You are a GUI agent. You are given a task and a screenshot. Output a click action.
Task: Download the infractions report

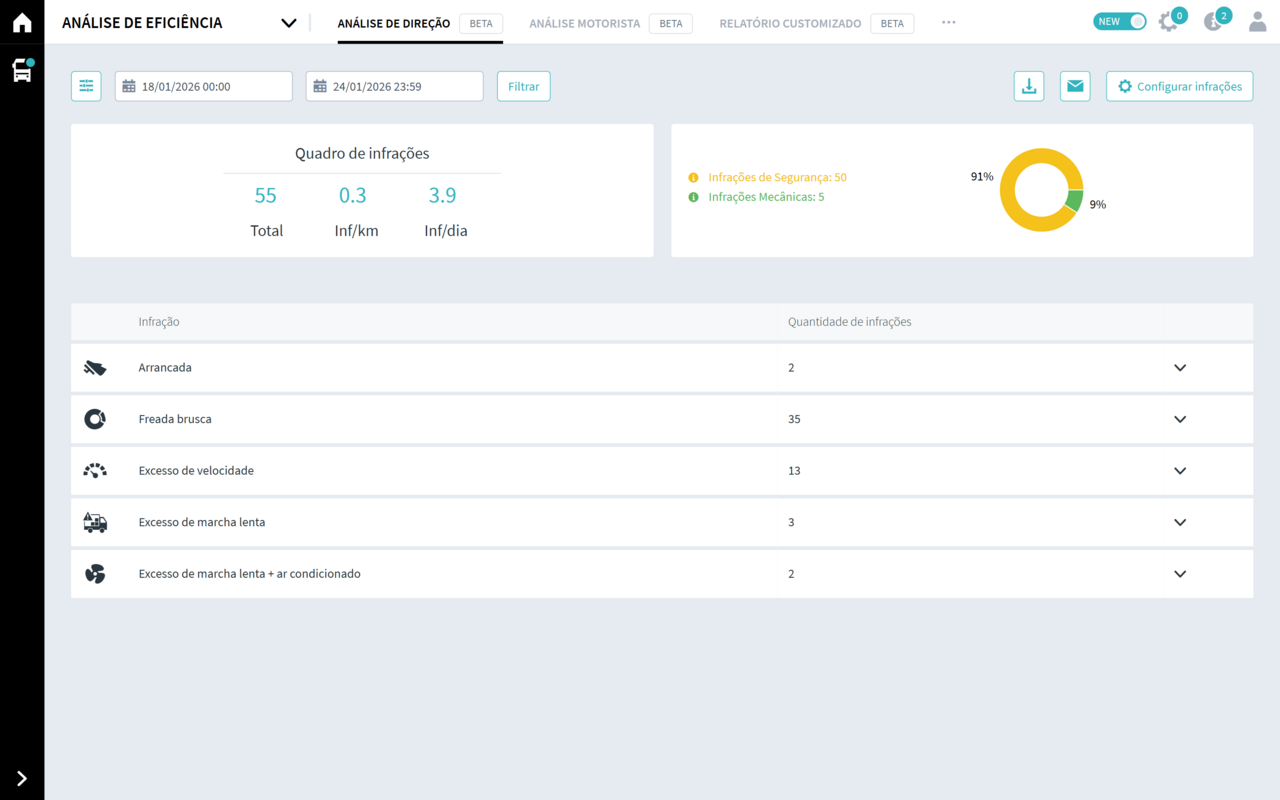tap(1028, 87)
